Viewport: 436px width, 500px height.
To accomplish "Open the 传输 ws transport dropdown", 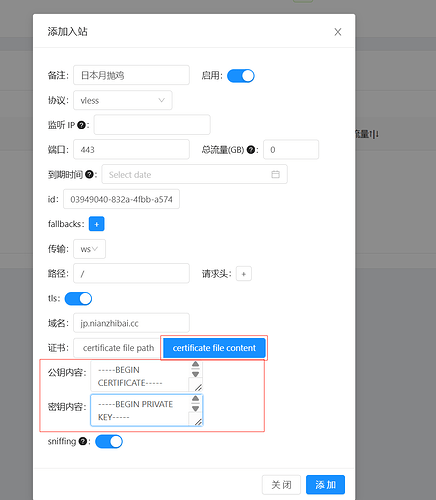I will tap(89, 249).
